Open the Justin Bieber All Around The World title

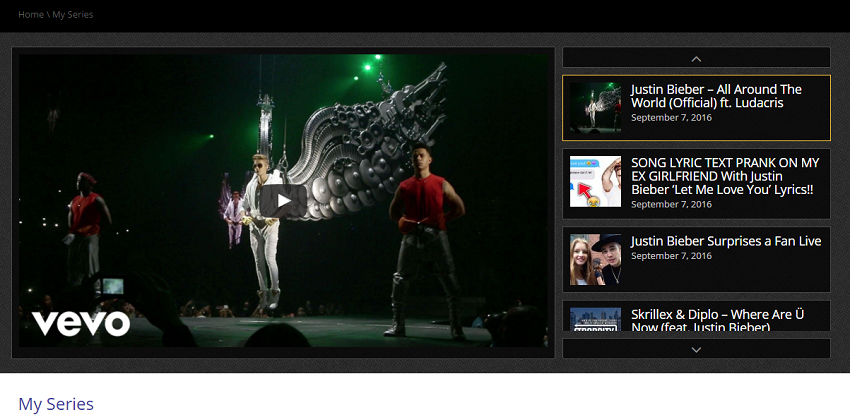pyautogui.click(x=716, y=96)
